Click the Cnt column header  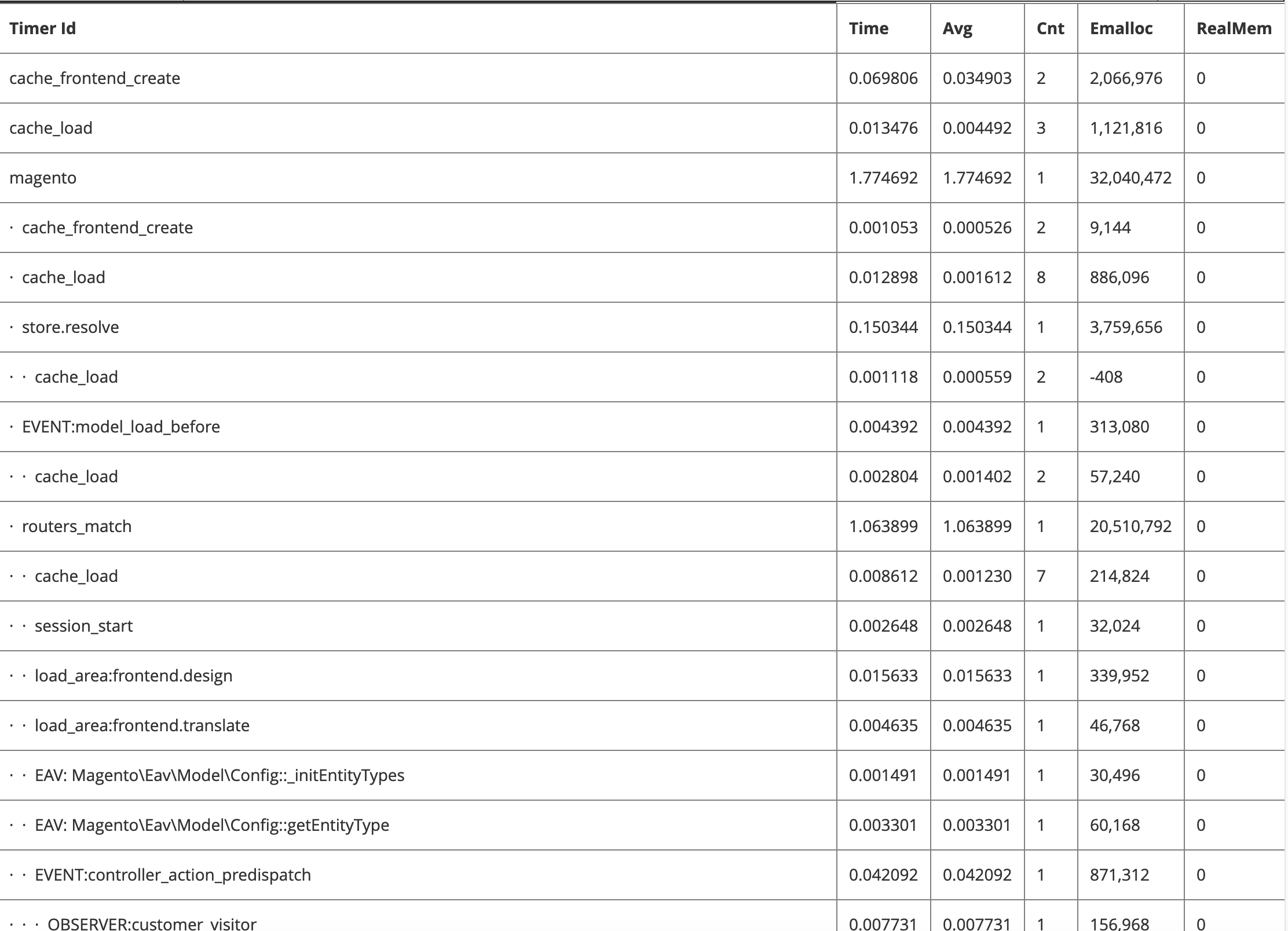coord(1050,28)
